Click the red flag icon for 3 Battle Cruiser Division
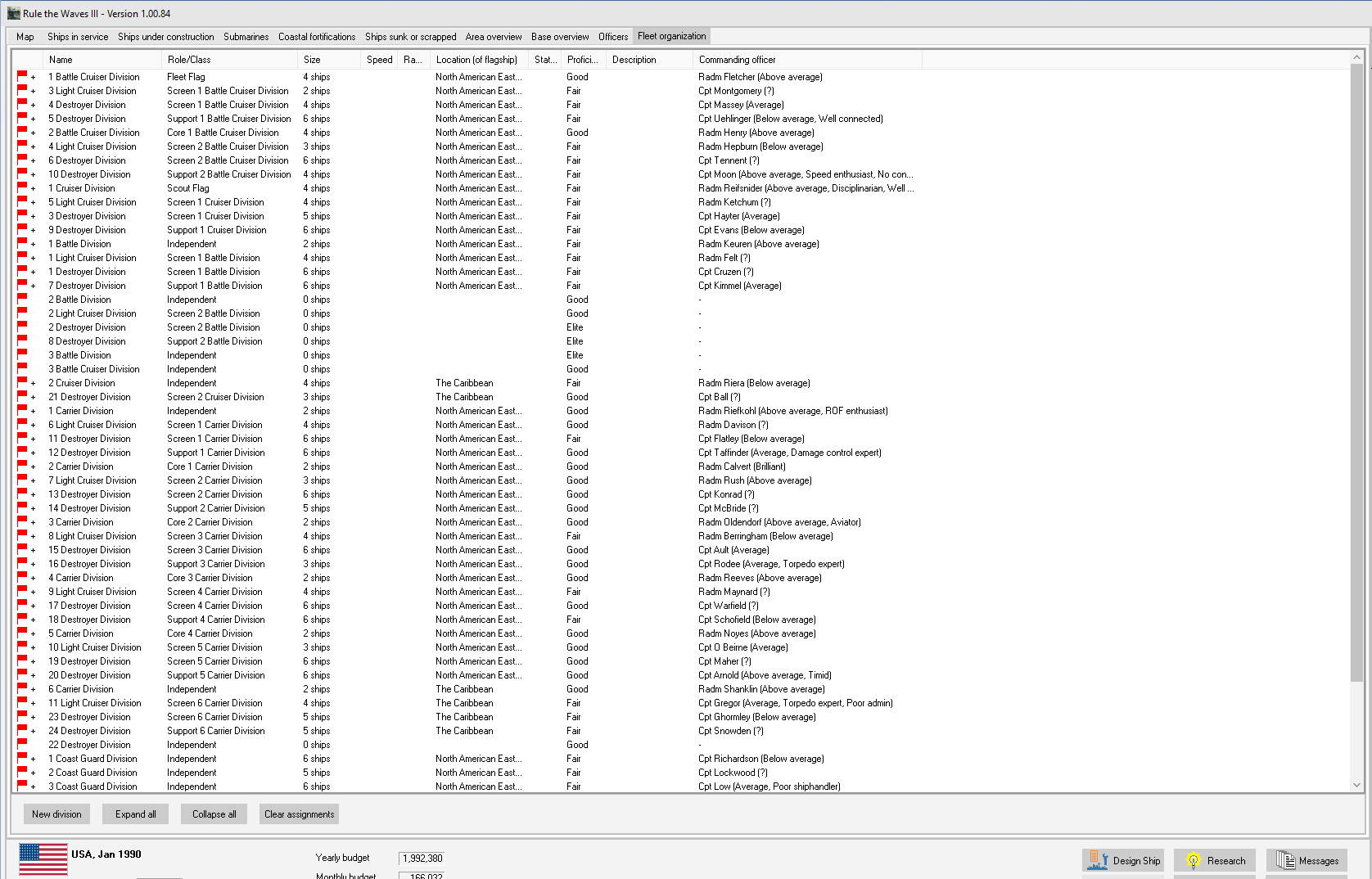1372x879 pixels. pos(22,368)
